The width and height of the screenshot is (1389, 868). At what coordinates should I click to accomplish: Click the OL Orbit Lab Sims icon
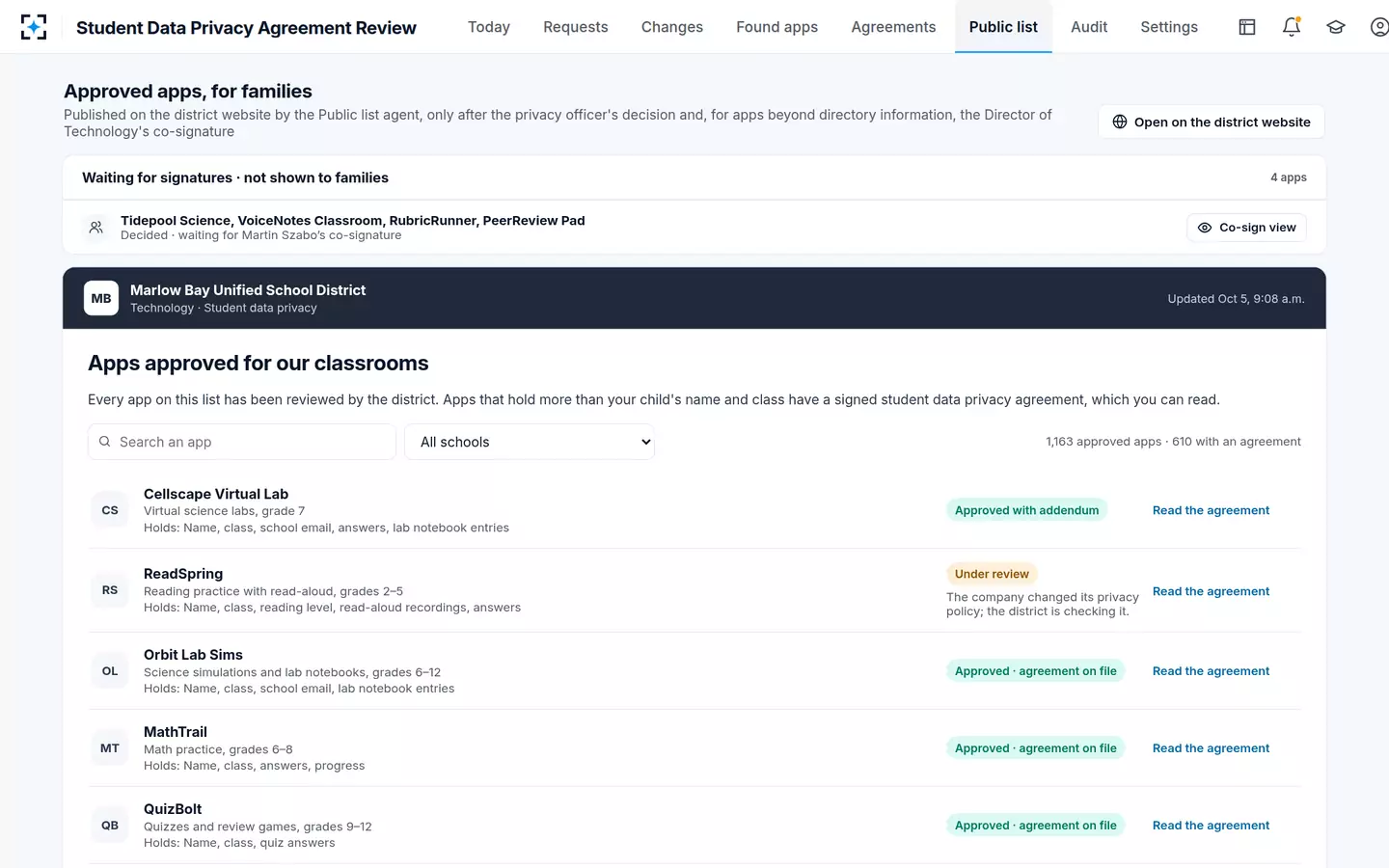pyautogui.click(x=110, y=671)
